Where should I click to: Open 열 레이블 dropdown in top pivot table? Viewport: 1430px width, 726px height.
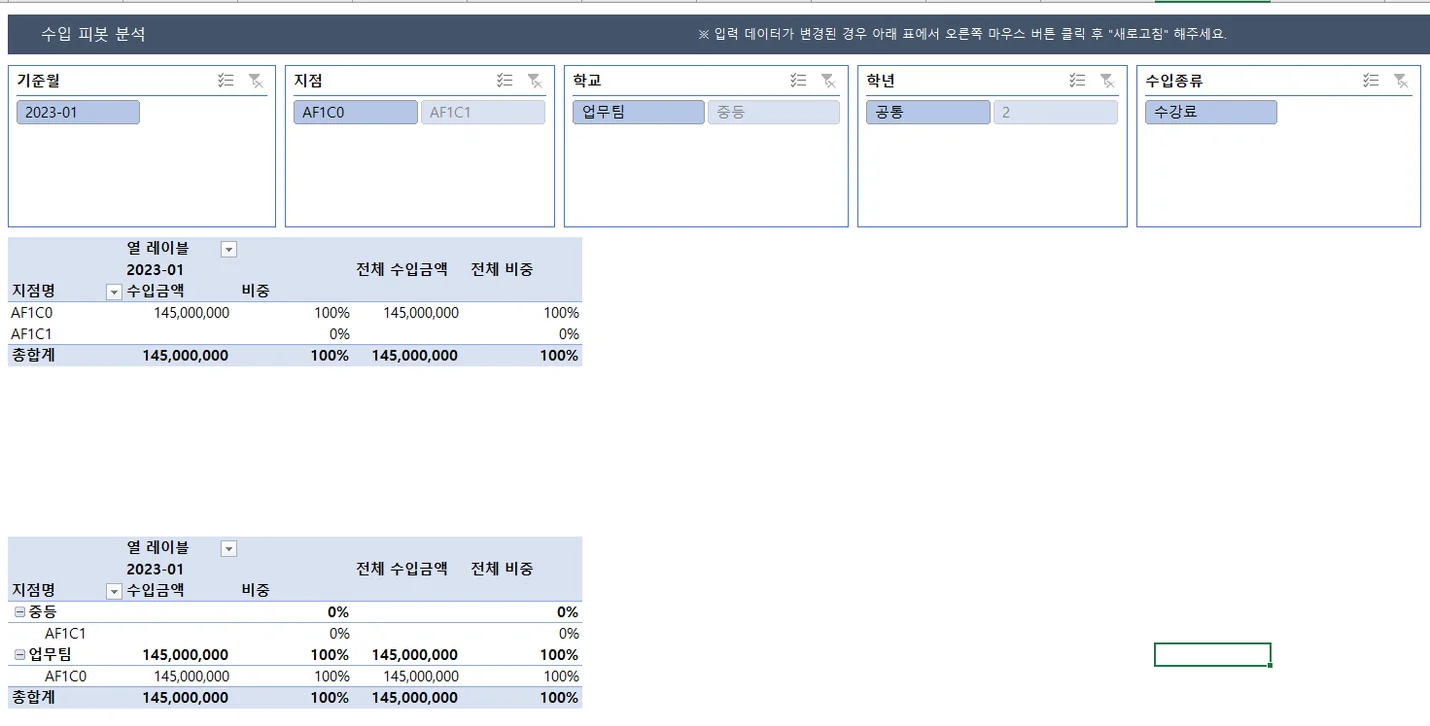[x=229, y=249]
